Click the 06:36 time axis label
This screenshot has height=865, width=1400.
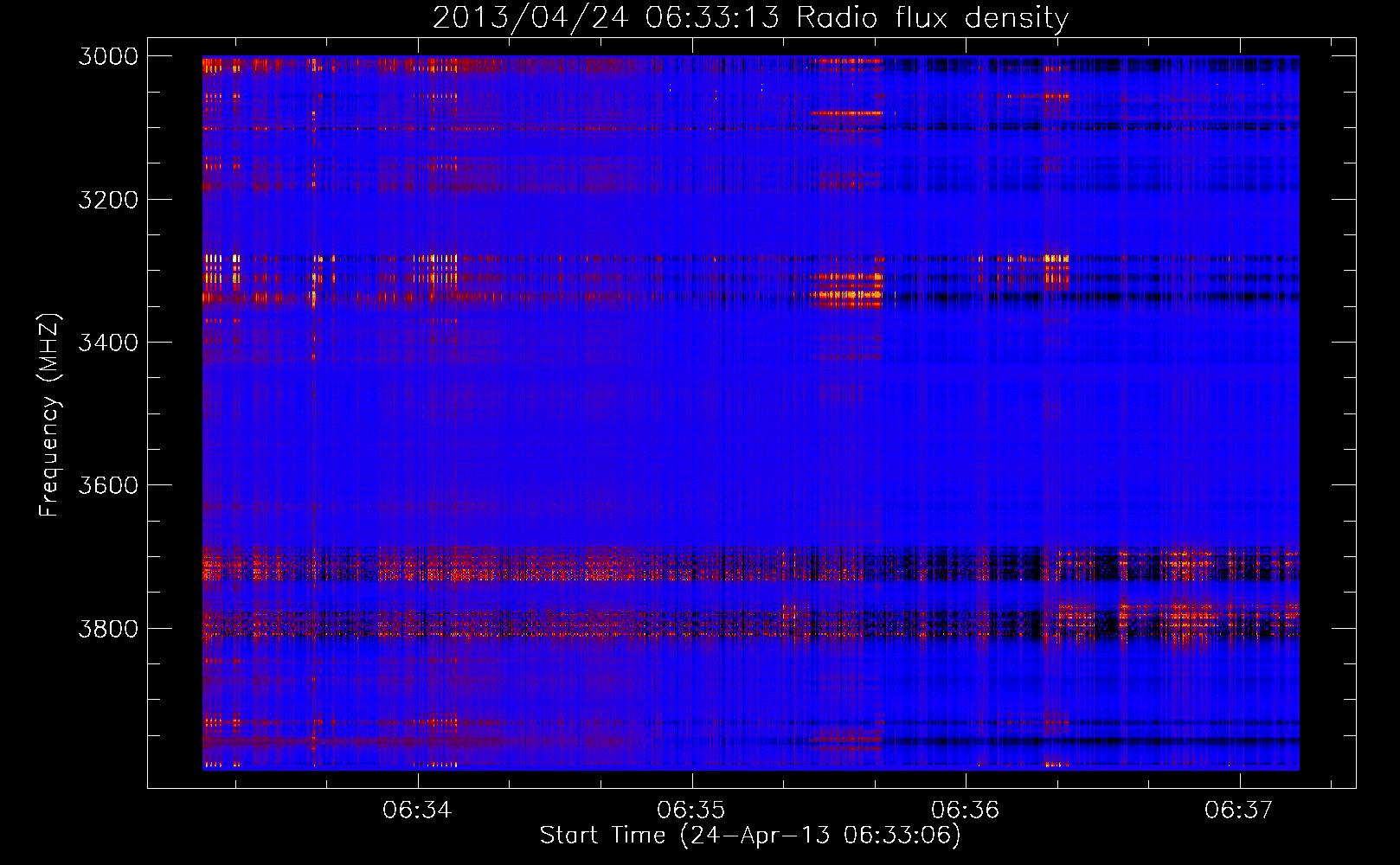tap(965, 811)
